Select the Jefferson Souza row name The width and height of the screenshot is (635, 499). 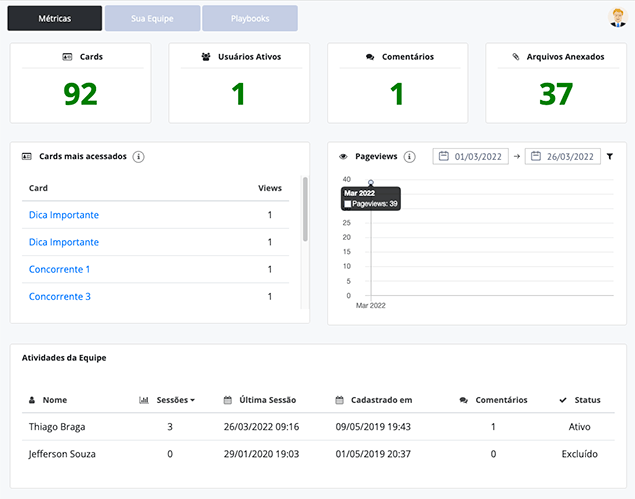62,454
